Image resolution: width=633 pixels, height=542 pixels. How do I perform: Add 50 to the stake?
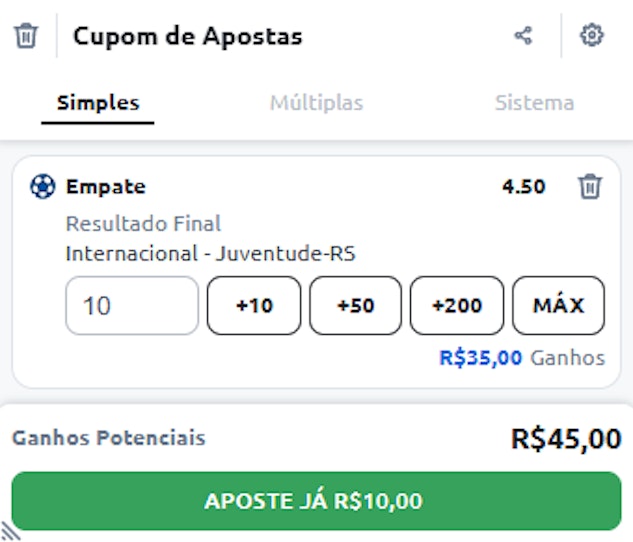point(355,306)
